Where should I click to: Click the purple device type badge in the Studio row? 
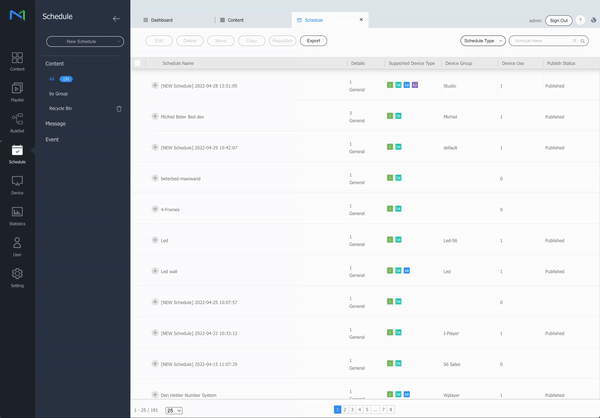(x=415, y=85)
